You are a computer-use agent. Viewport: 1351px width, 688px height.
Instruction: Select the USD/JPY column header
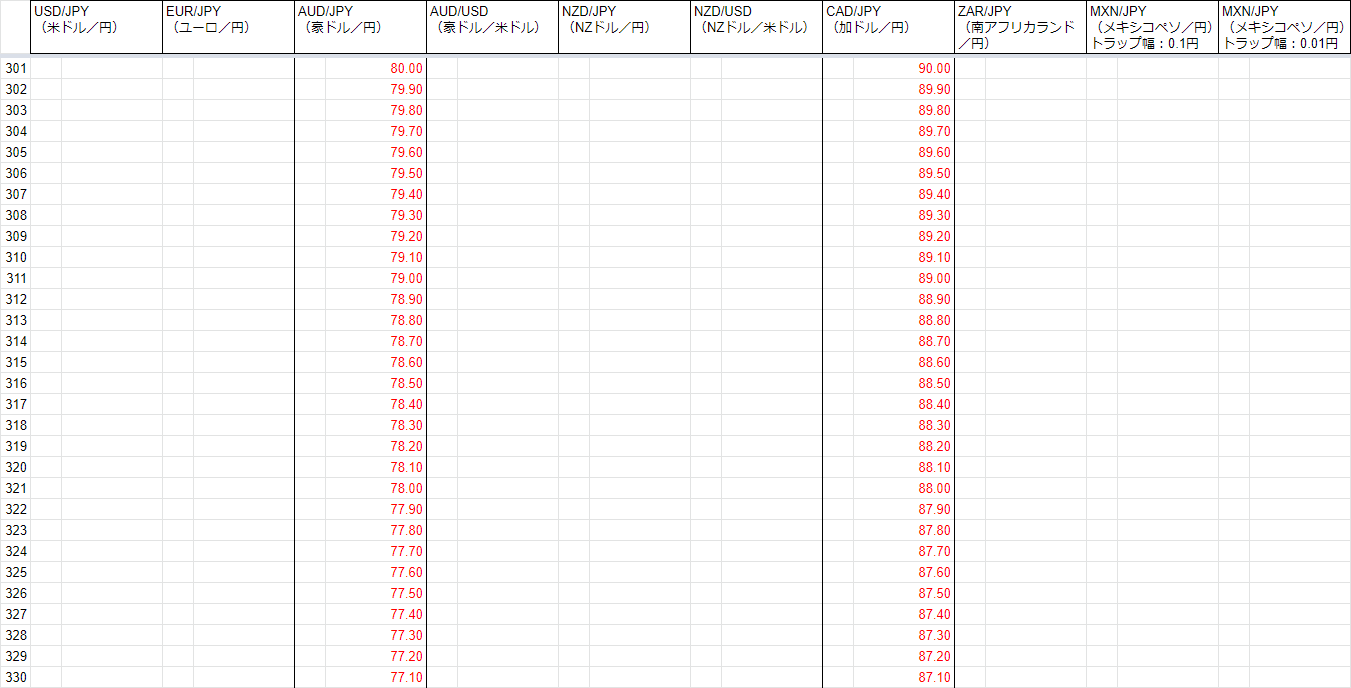pyautogui.click(x=97, y=27)
